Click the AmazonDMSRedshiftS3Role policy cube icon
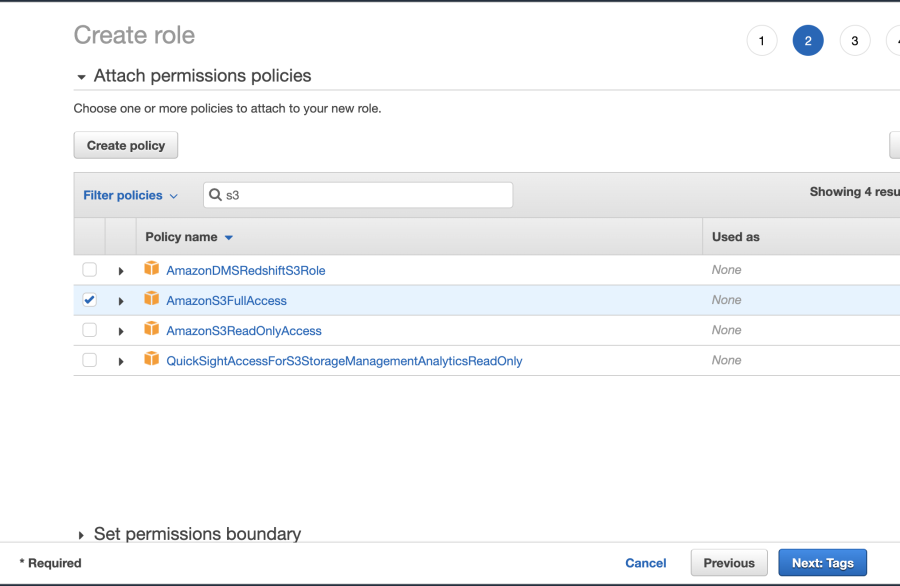This screenshot has width=900, height=586. click(x=152, y=268)
